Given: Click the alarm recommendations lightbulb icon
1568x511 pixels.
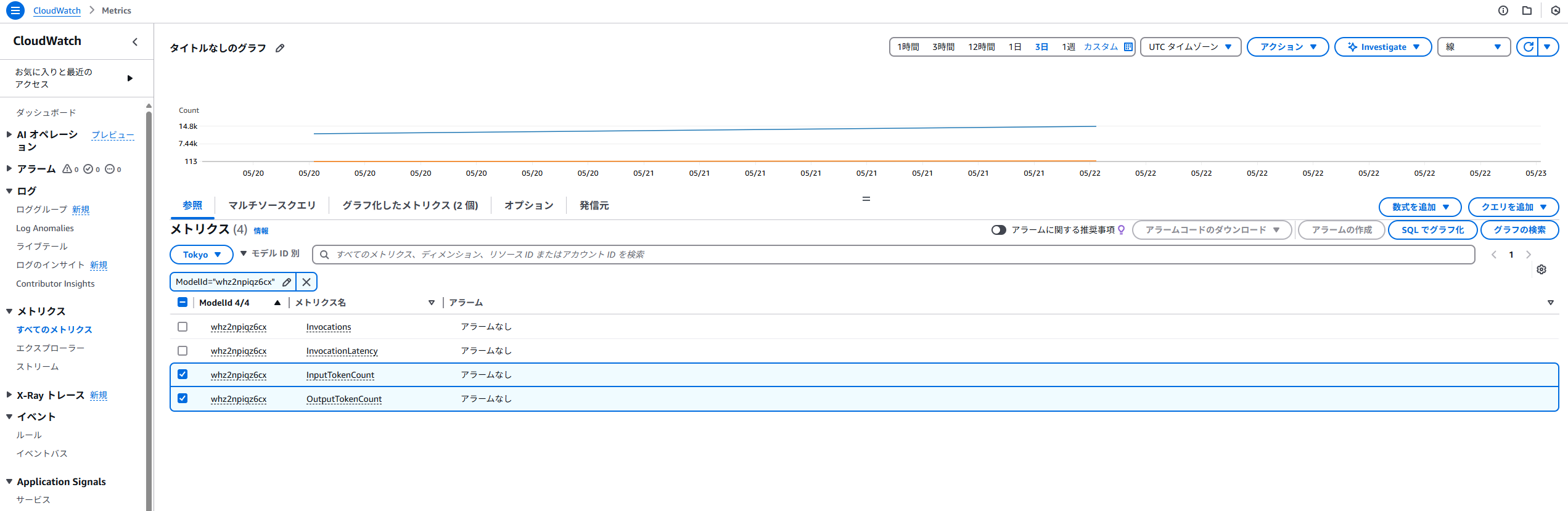Looking at the screenshot, I should [x=1122, y=230].
